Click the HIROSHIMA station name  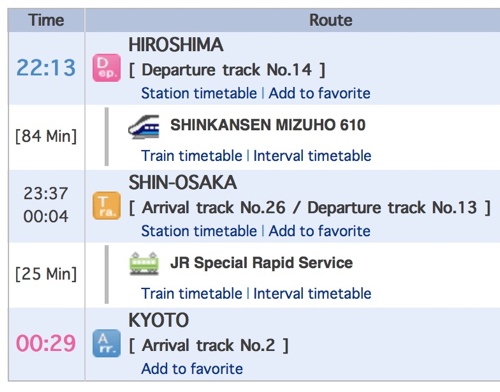pos(176,45)
